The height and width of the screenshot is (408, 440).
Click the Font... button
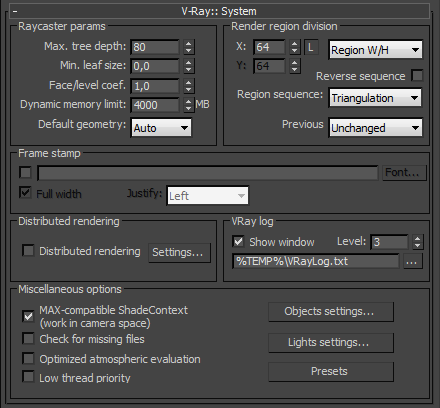pyautogui.click(x=404, y=173)
